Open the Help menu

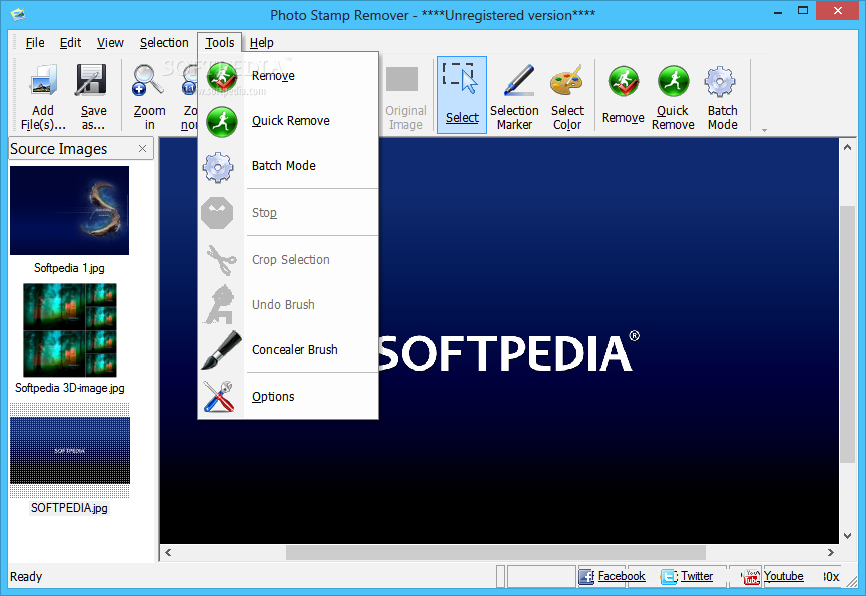[x=261, y=43]
